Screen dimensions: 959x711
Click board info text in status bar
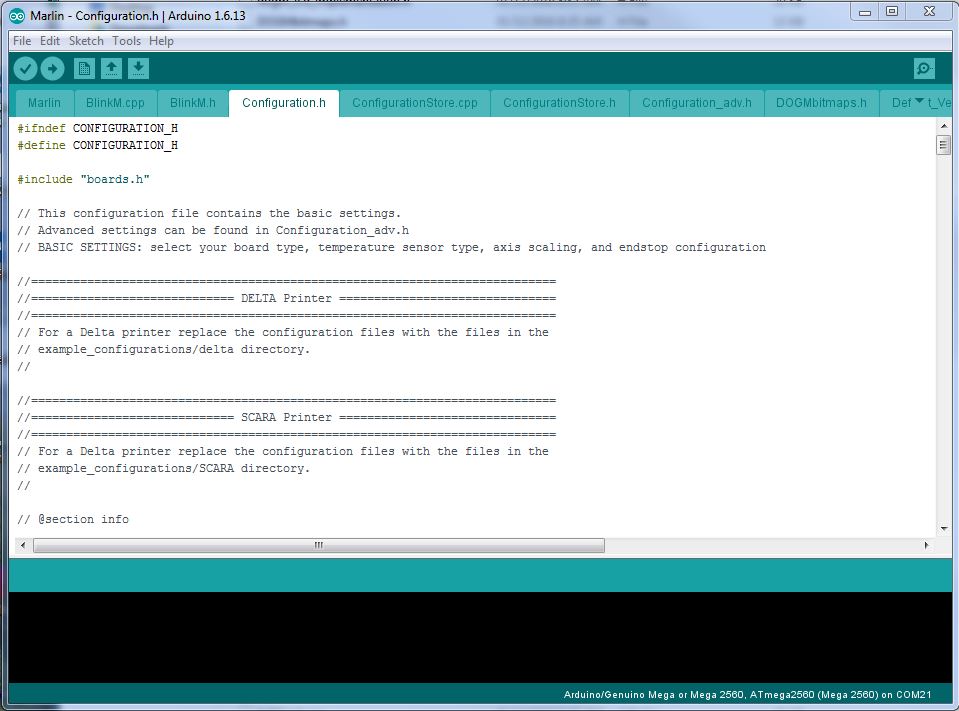point(747,694)
